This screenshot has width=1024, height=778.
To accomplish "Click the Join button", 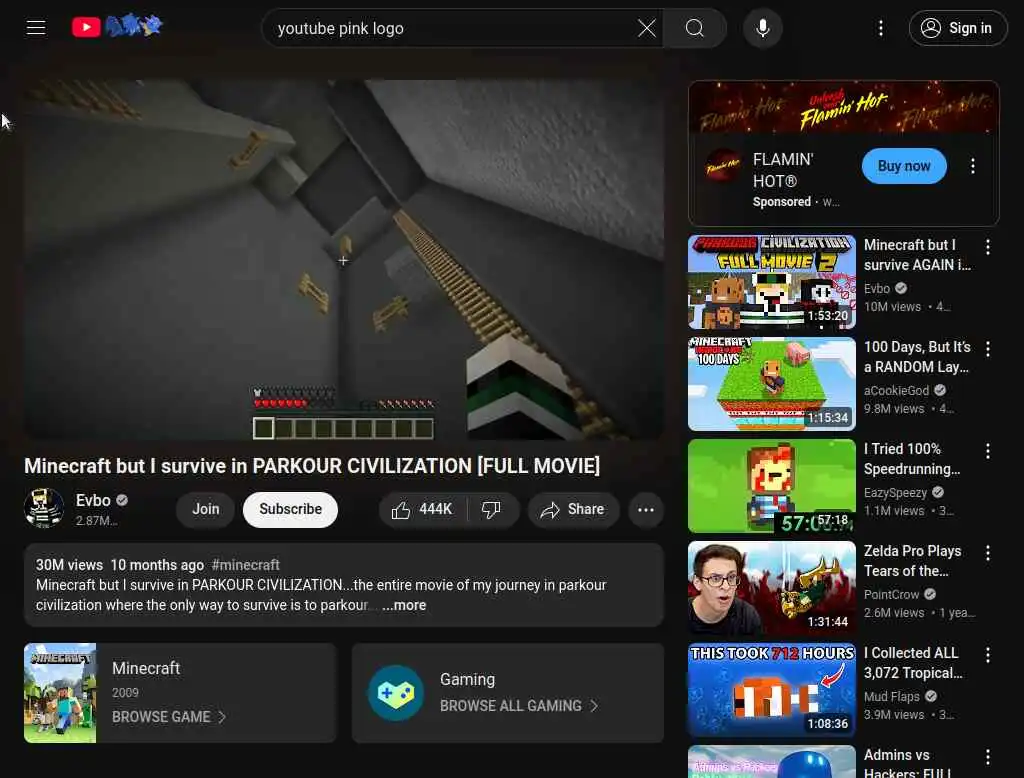I will [x=206, y=509].
